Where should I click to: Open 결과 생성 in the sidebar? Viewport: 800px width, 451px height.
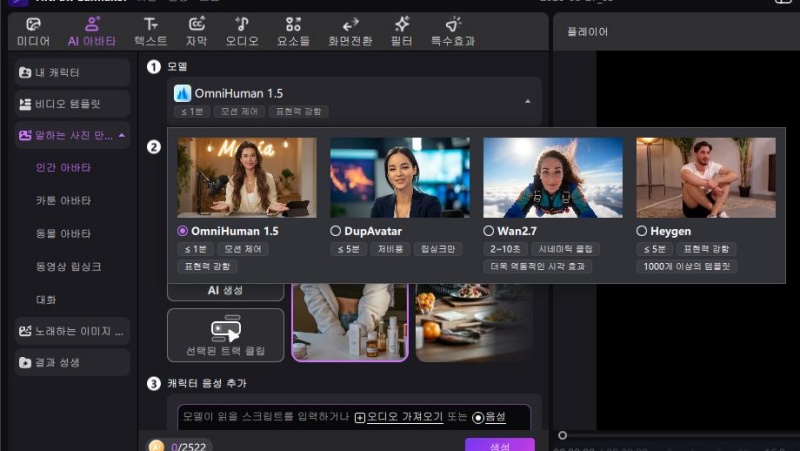click(72, 363)
